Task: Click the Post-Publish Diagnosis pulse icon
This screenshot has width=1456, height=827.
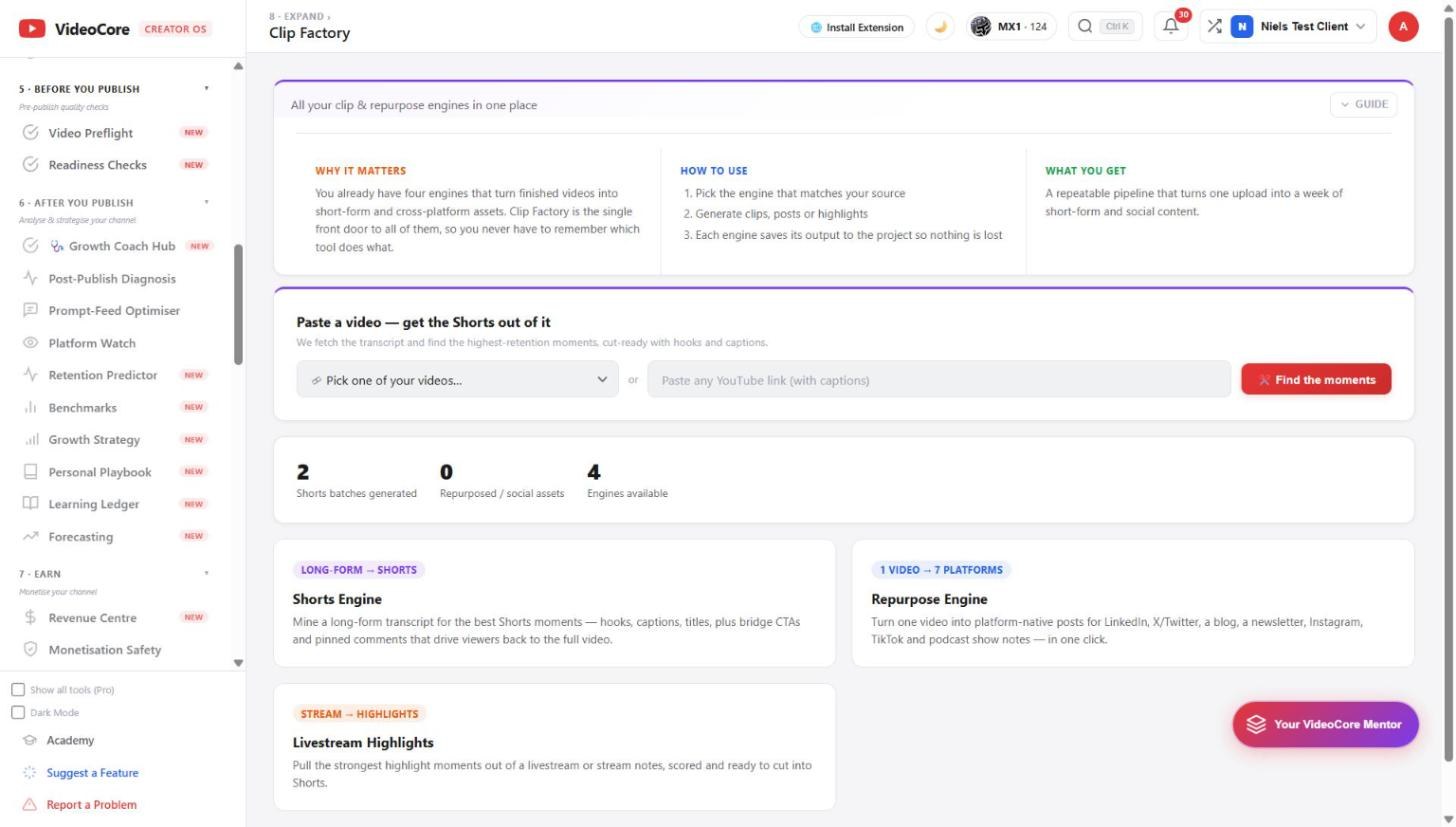Action: pos(31,279)
